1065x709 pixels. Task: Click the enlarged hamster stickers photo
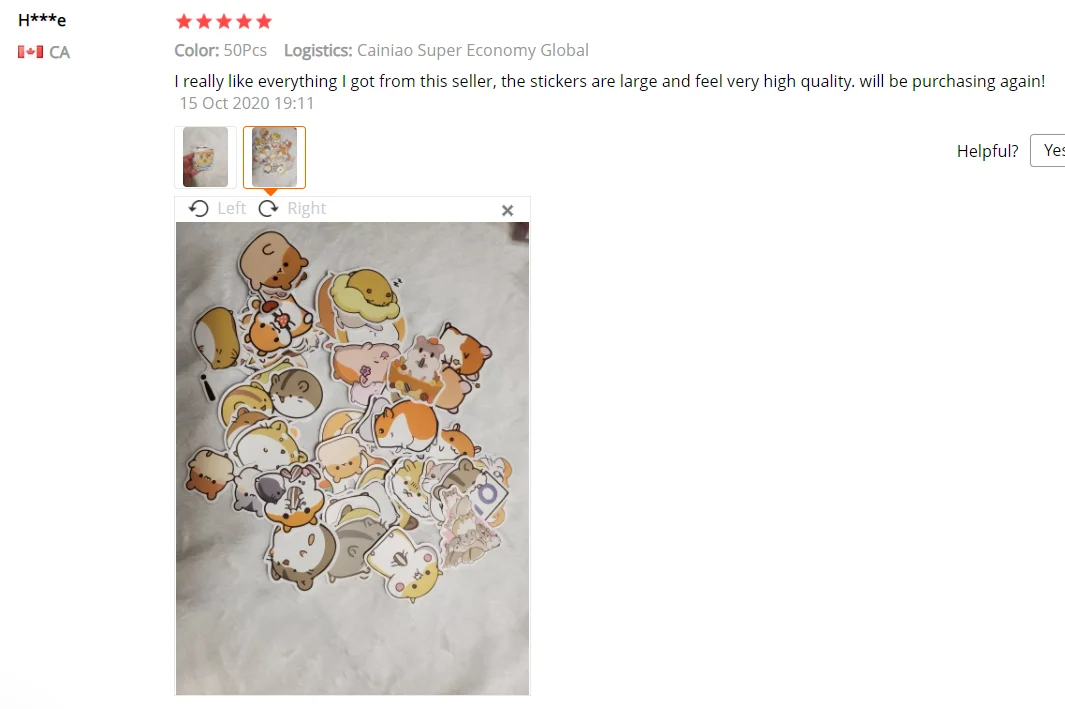click(x=353, y=458)
